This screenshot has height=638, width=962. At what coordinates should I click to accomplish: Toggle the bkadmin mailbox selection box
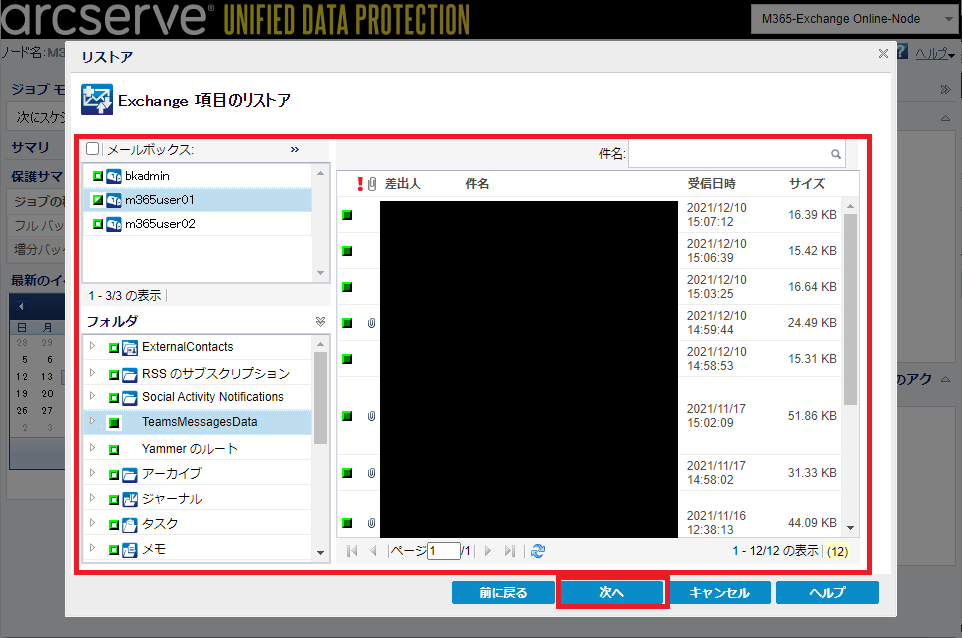[x=98, y=176]
